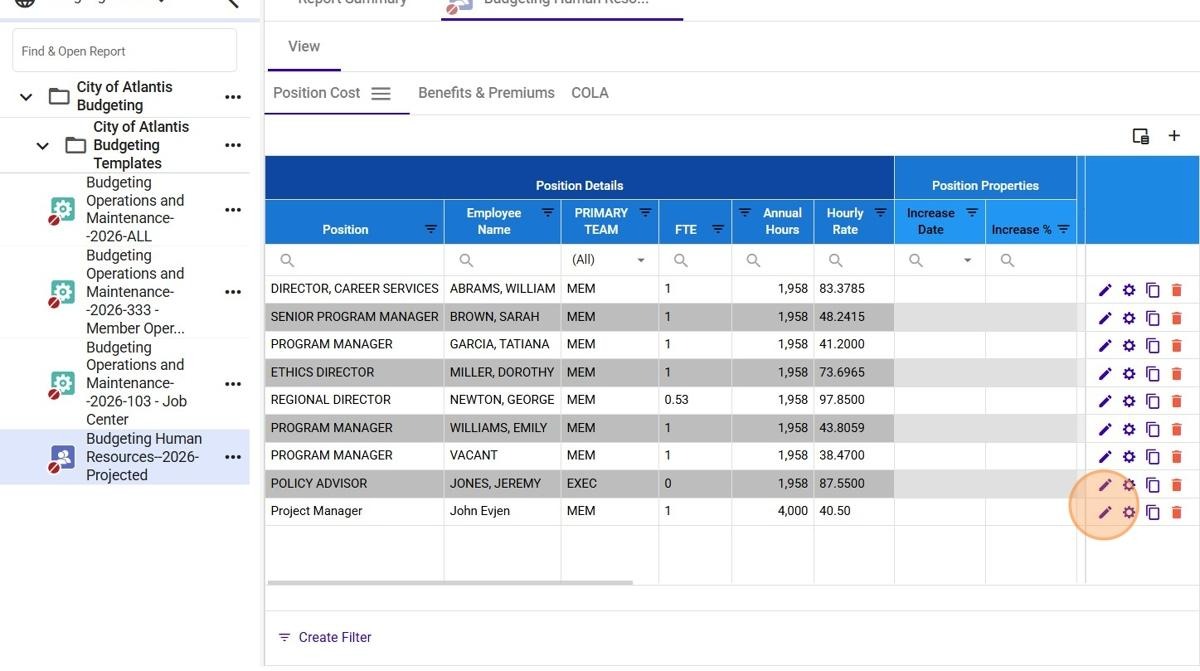Screen dimensions: 1200x671
Task: Filter the Position column header
Action: [431, 229]
